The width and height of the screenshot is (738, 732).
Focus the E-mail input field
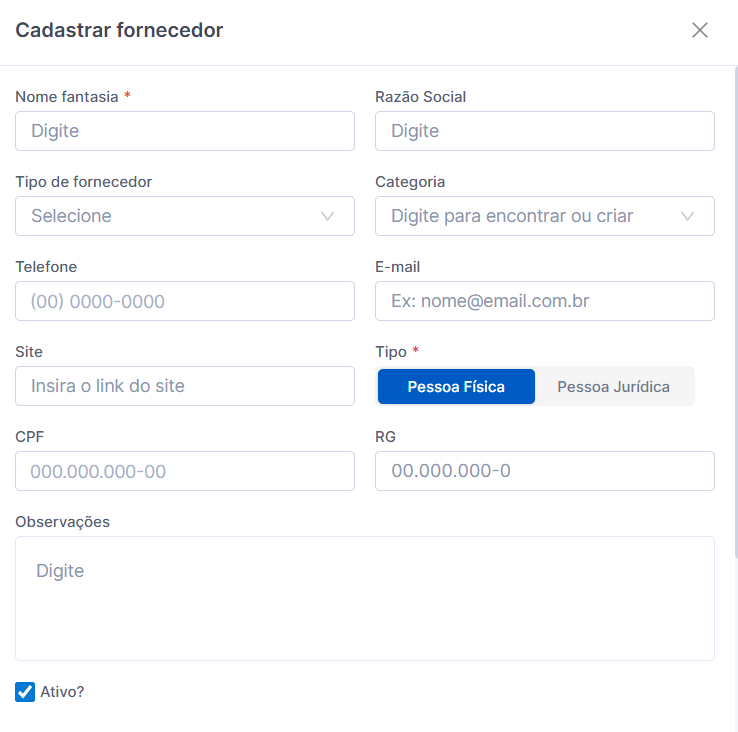point(544,301)
